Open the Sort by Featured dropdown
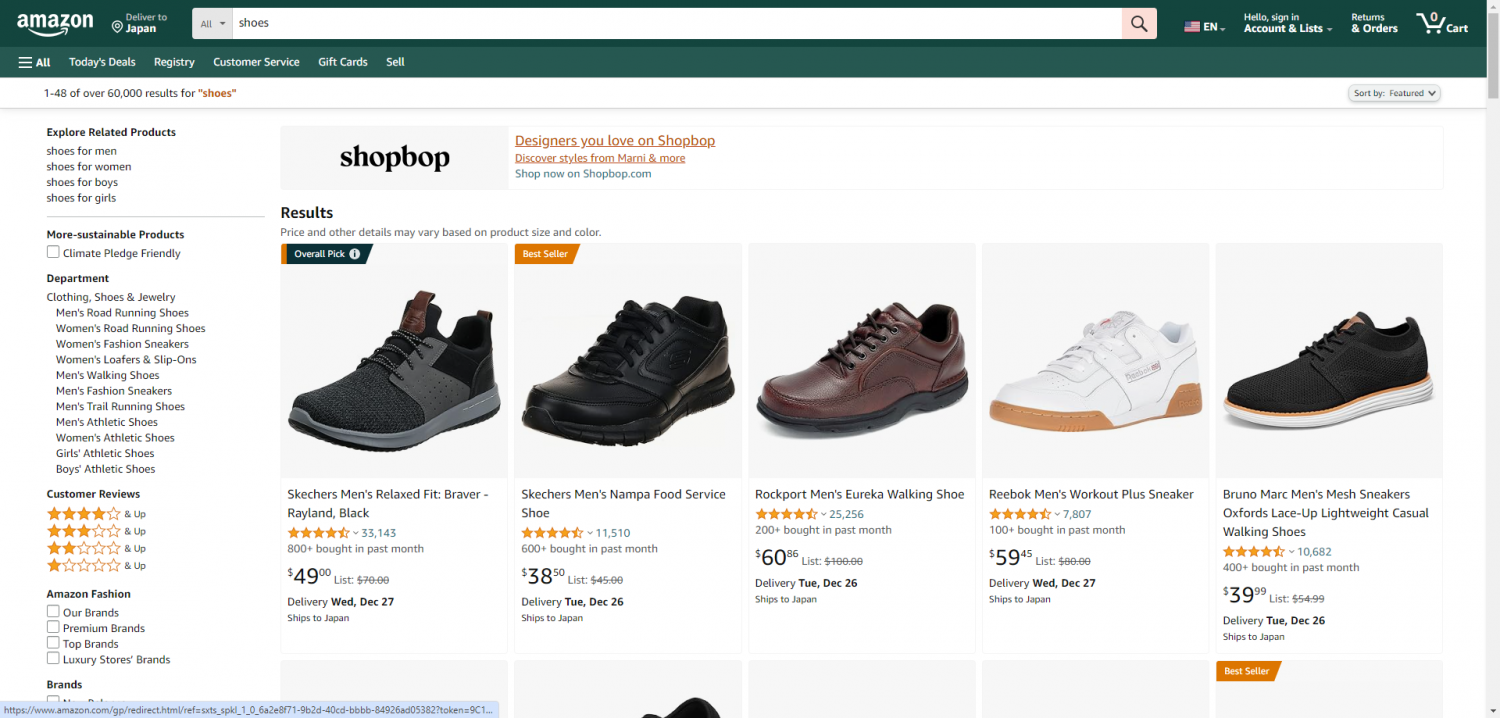The image size is (1500, 718). coord(1394,93)
